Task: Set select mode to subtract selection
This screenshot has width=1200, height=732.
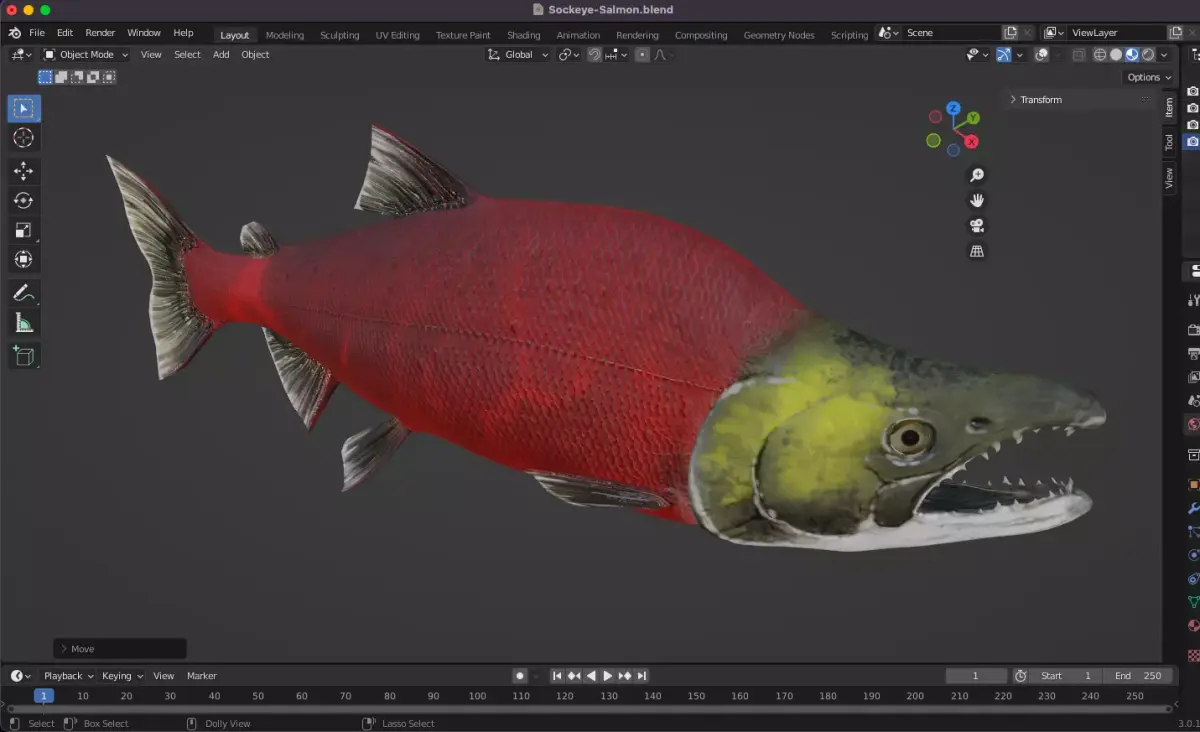Action: point(77,77)
